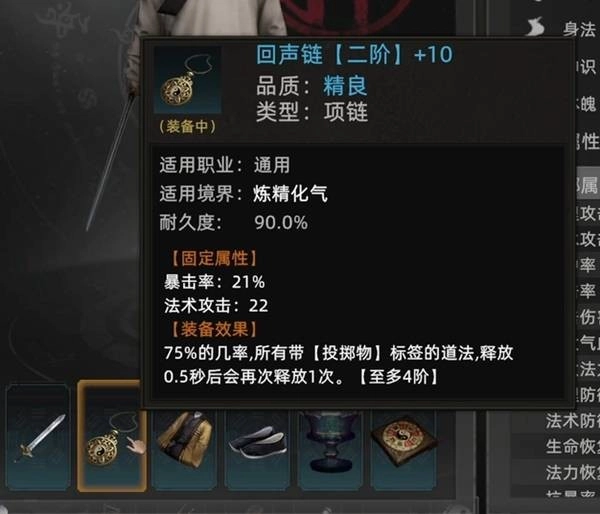Click the 身法 attribute icon
The width and height of the screenshot is (600, 514).
pos(536,27)
